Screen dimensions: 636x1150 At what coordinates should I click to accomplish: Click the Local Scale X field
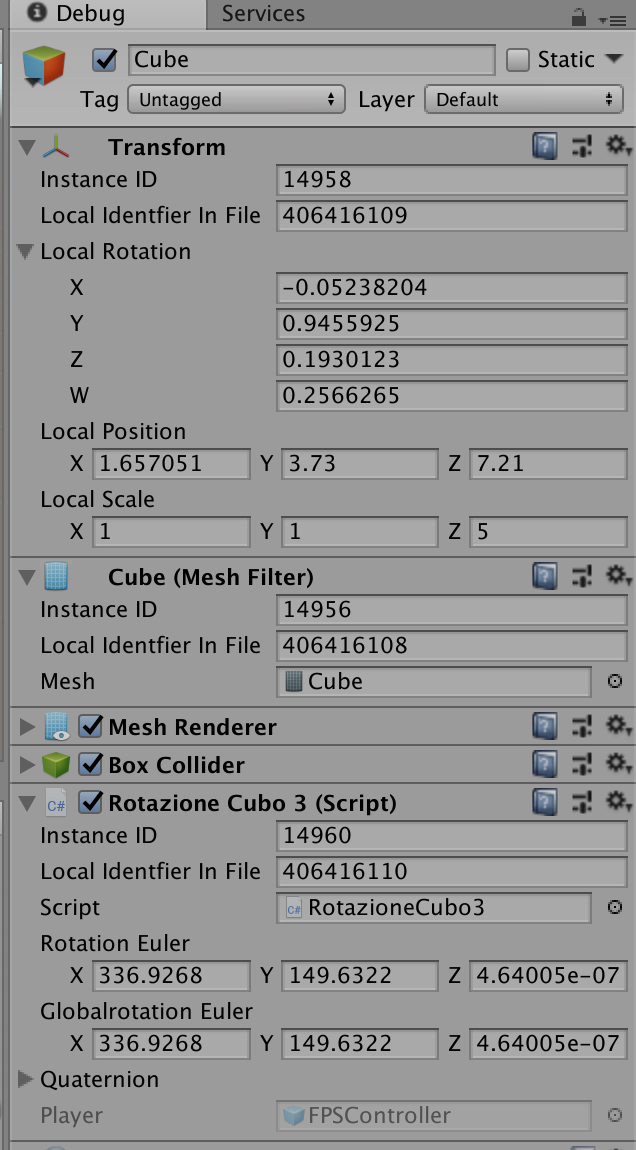[172, 532]
